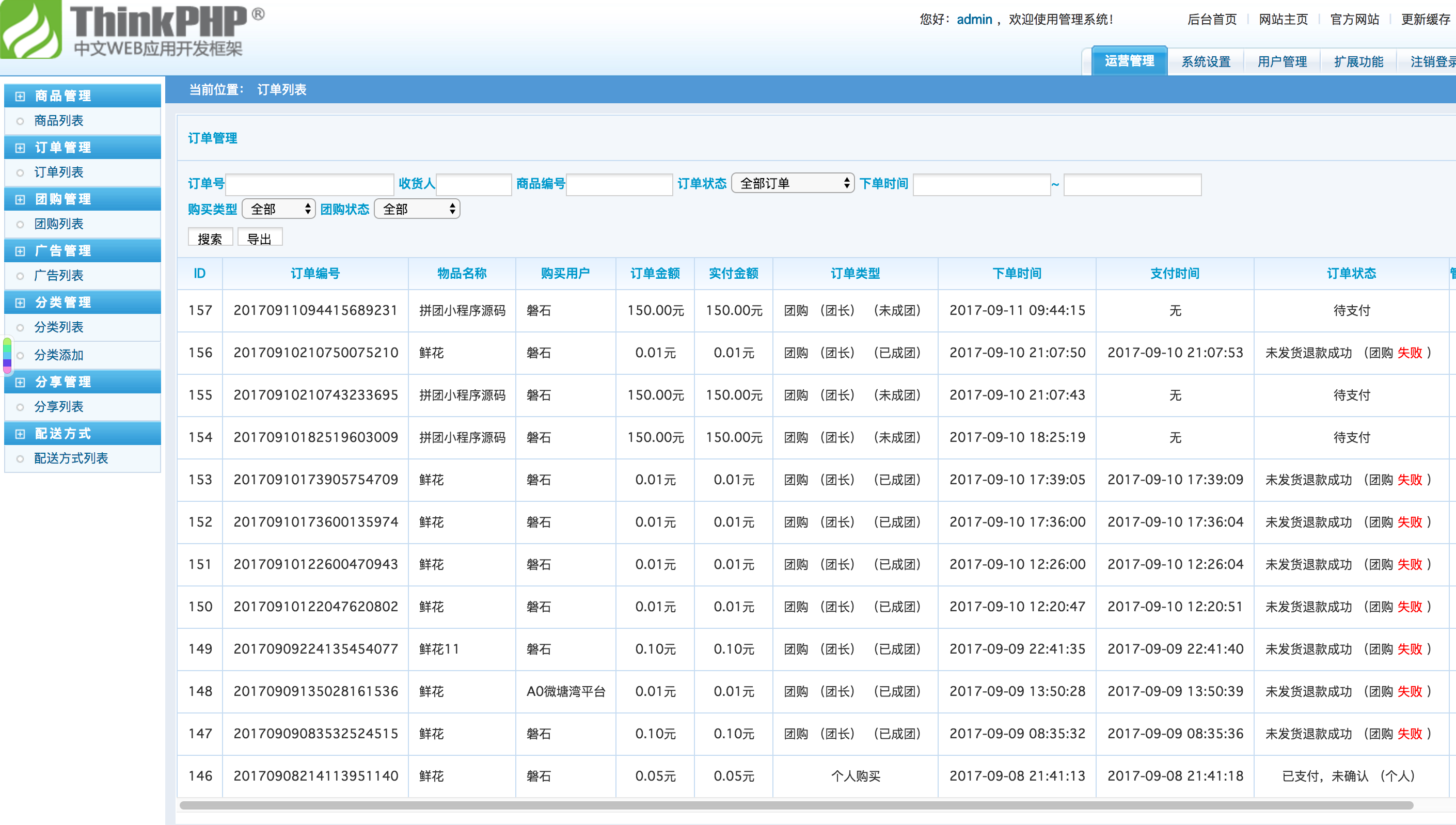1456x825 pixels.
Task: Open the 团购状态 dropdown
Action: point(417,209)
